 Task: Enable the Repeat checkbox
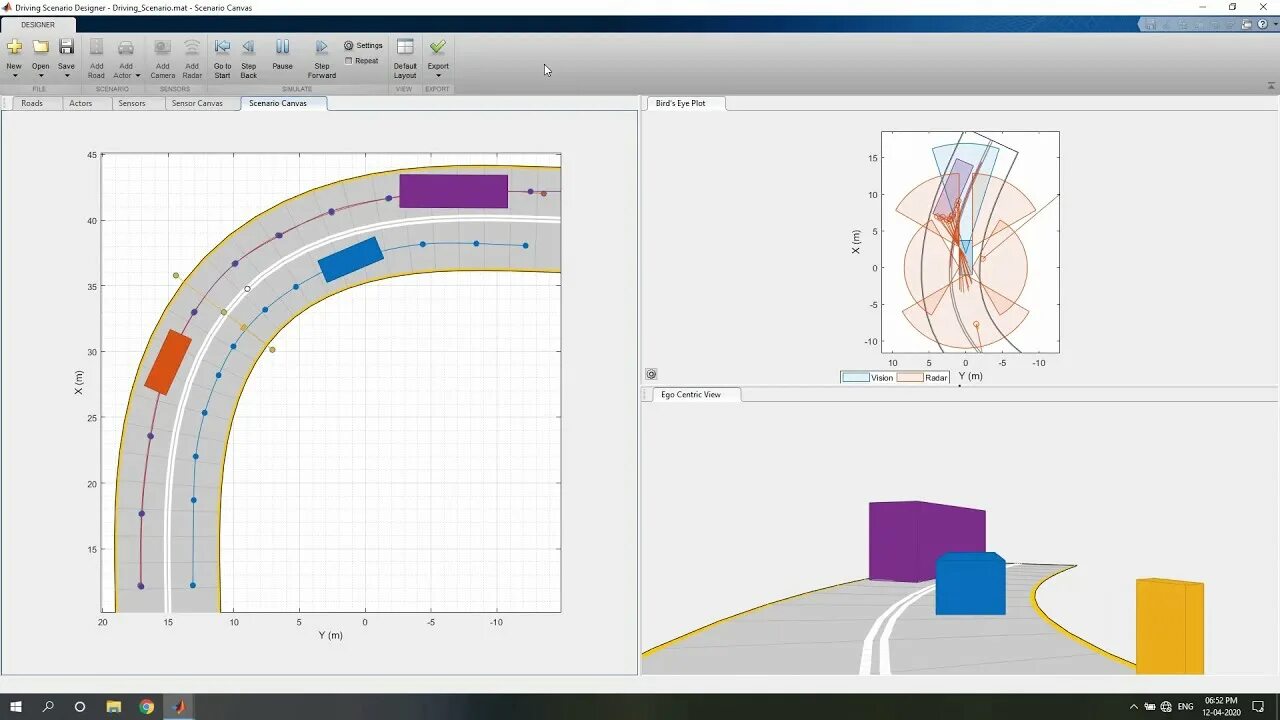tap(348, 61)
